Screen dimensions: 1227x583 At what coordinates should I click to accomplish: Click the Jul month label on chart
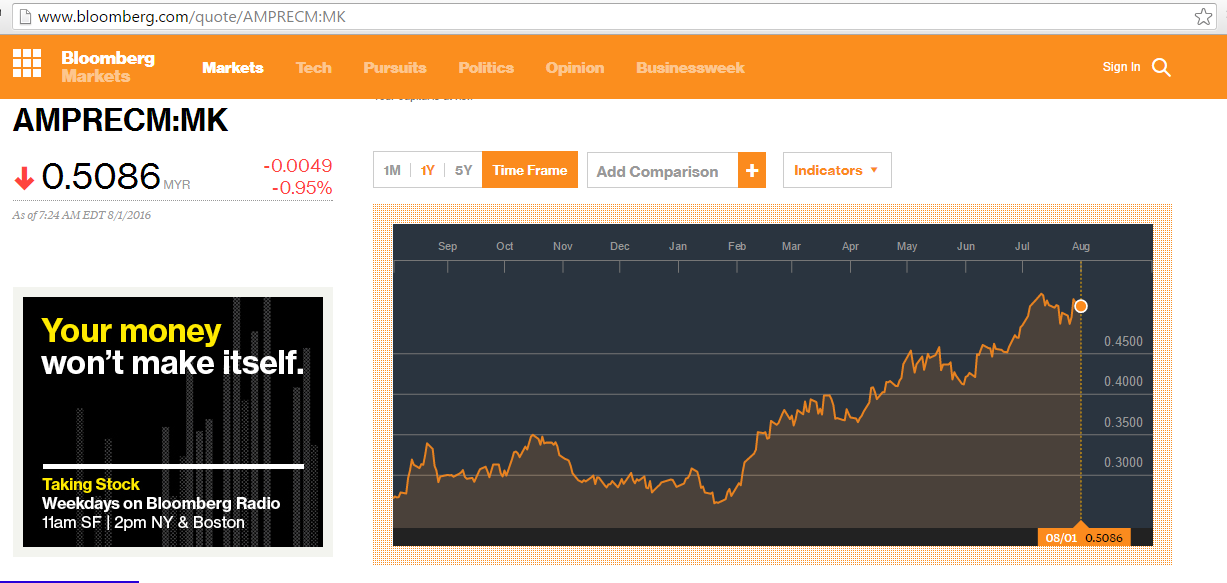pos(1023,246)
